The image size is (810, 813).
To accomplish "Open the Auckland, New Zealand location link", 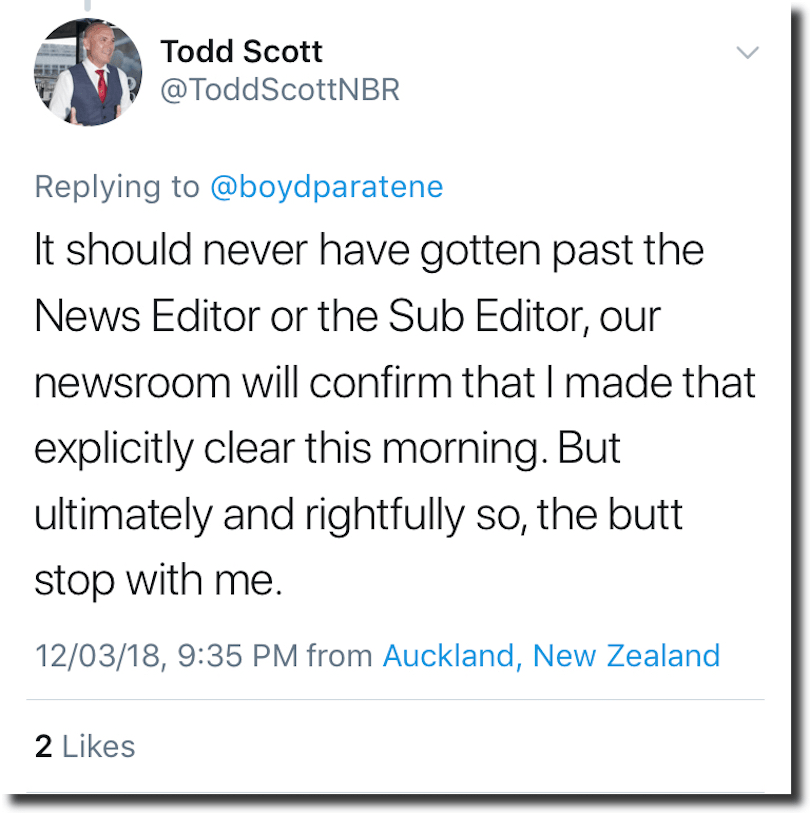I will 551,656.
